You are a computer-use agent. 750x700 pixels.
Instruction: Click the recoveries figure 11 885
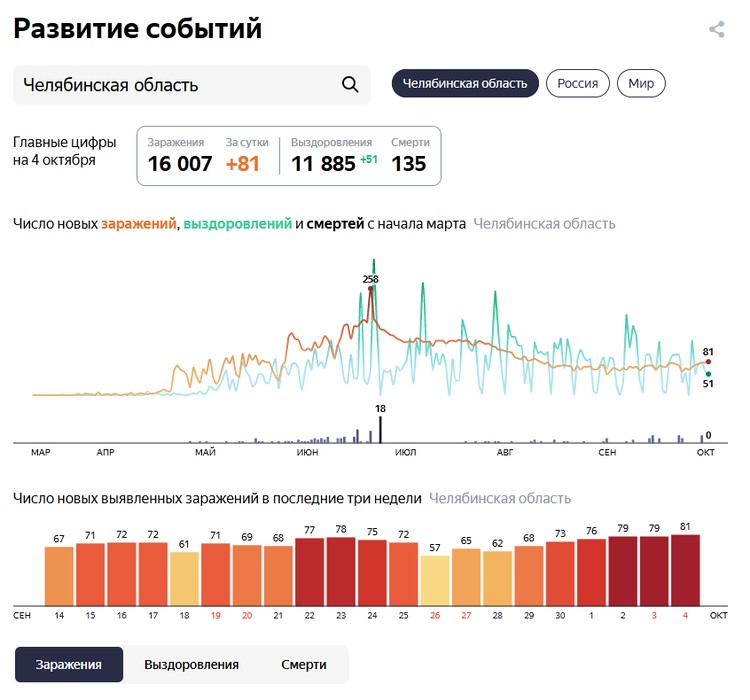(x=323, y=164)
